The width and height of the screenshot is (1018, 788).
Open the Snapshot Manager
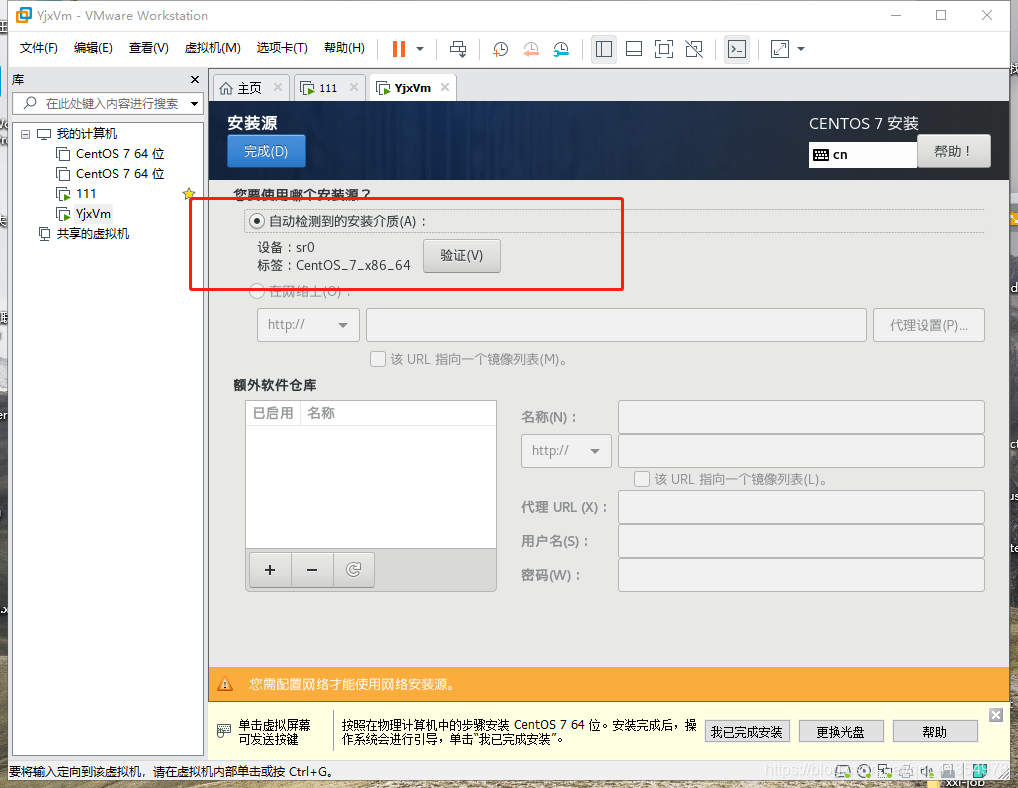click(561, 48)
